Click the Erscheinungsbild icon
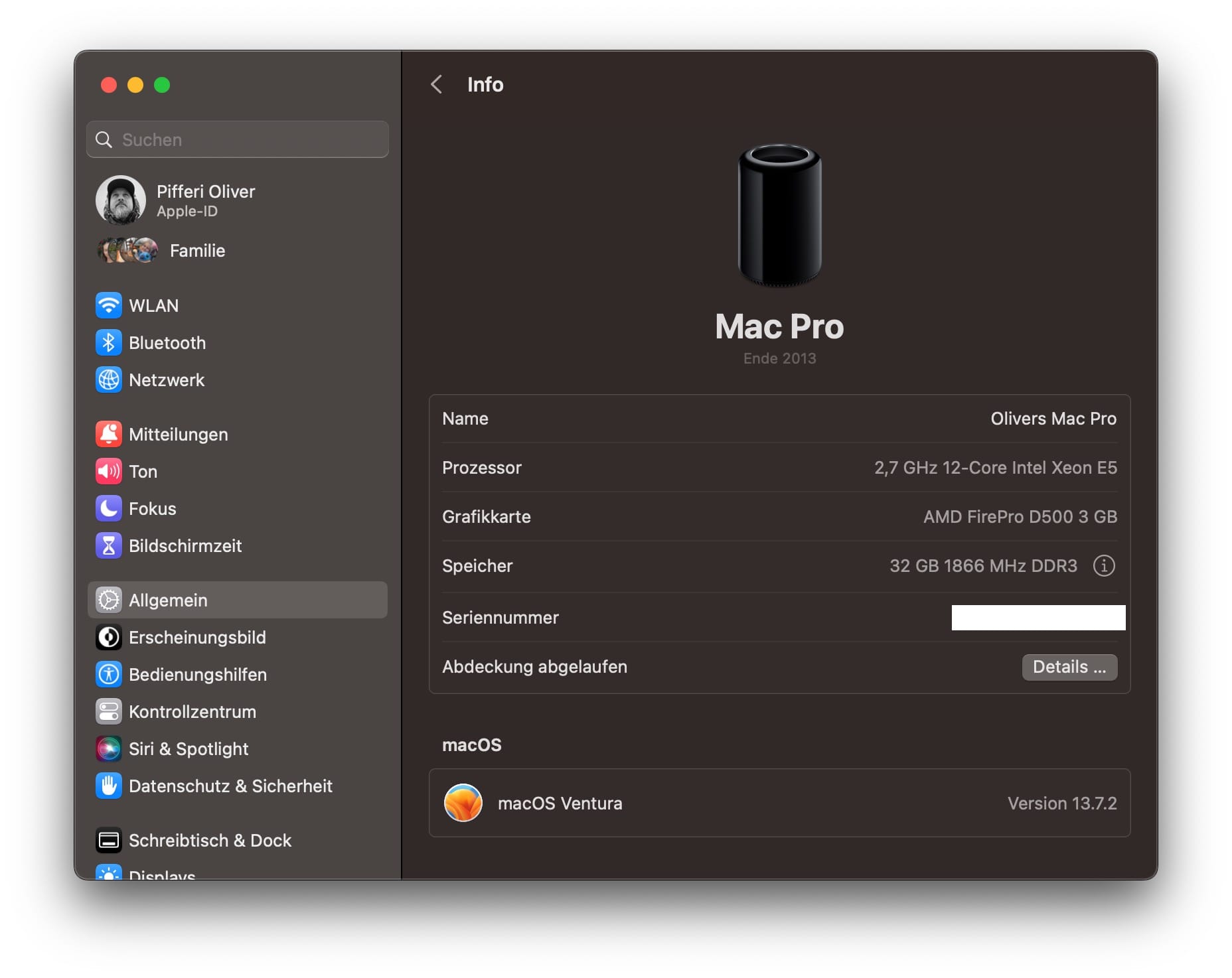The height and width of the screenshot is (978, 1232). [x=109, y=638]
